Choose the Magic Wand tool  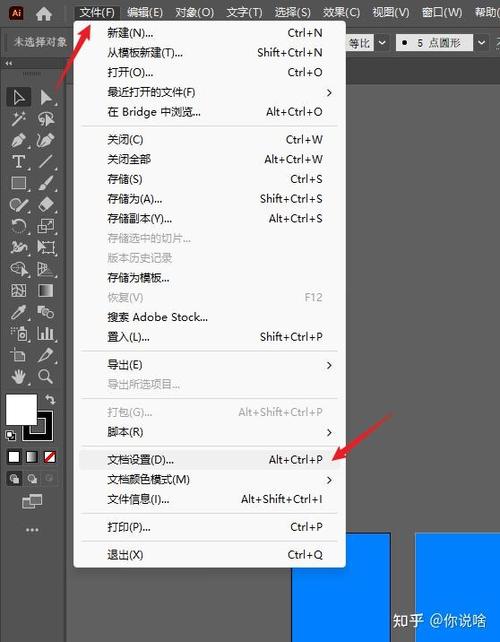(18, 119)
